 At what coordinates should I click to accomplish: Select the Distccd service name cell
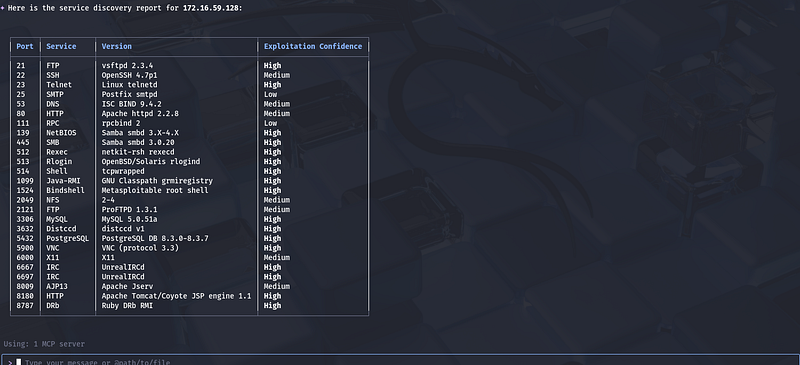[61, 229]
